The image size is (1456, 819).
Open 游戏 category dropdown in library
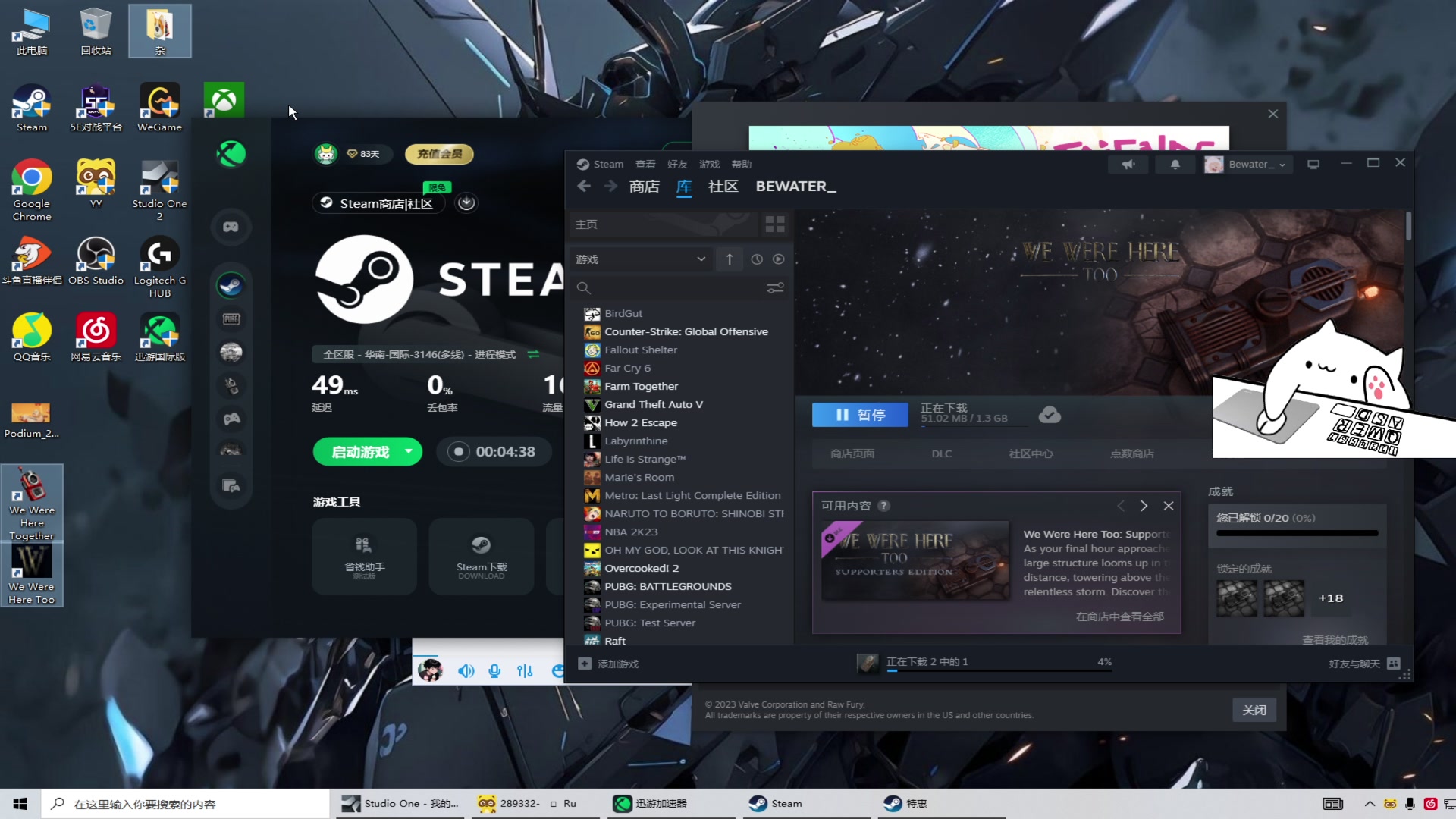(641, 259)
